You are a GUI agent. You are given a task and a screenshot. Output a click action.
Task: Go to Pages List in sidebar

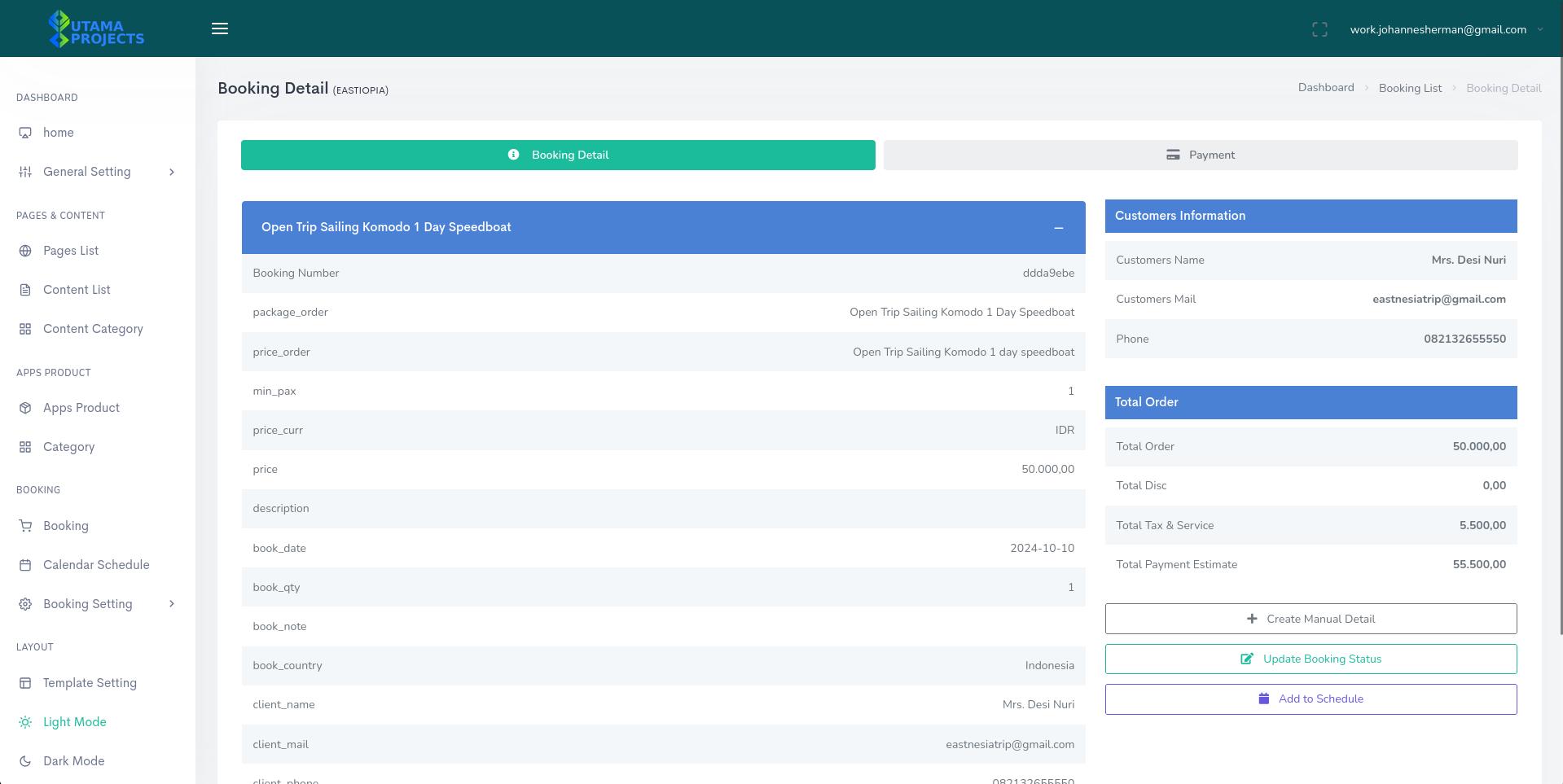click(x=70, y=251)
